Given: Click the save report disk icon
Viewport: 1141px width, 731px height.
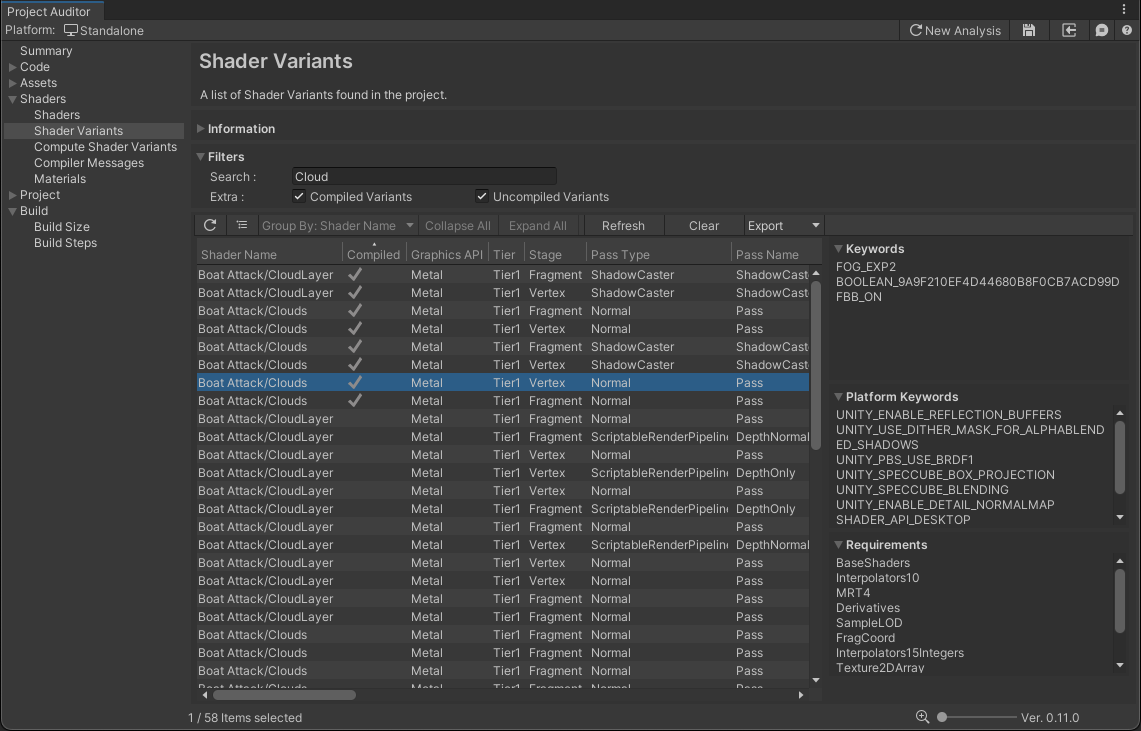Looking at the screenshot, I should [1029, 31].
